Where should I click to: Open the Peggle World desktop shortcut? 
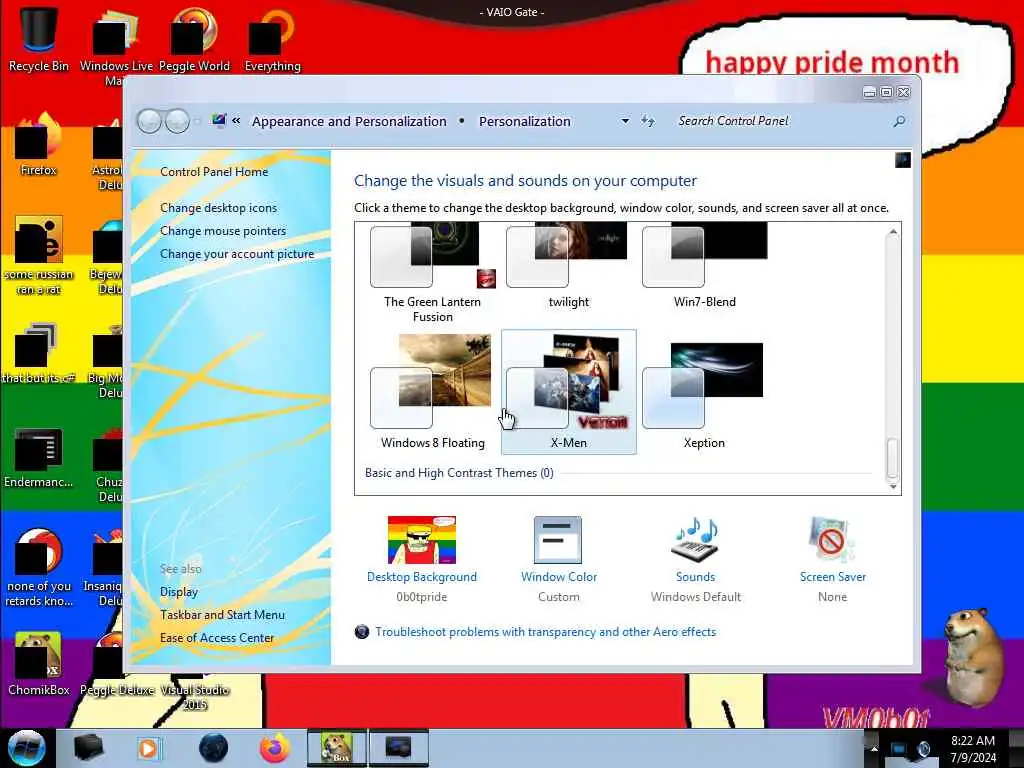pyautogui.click(x=194, y=39)
